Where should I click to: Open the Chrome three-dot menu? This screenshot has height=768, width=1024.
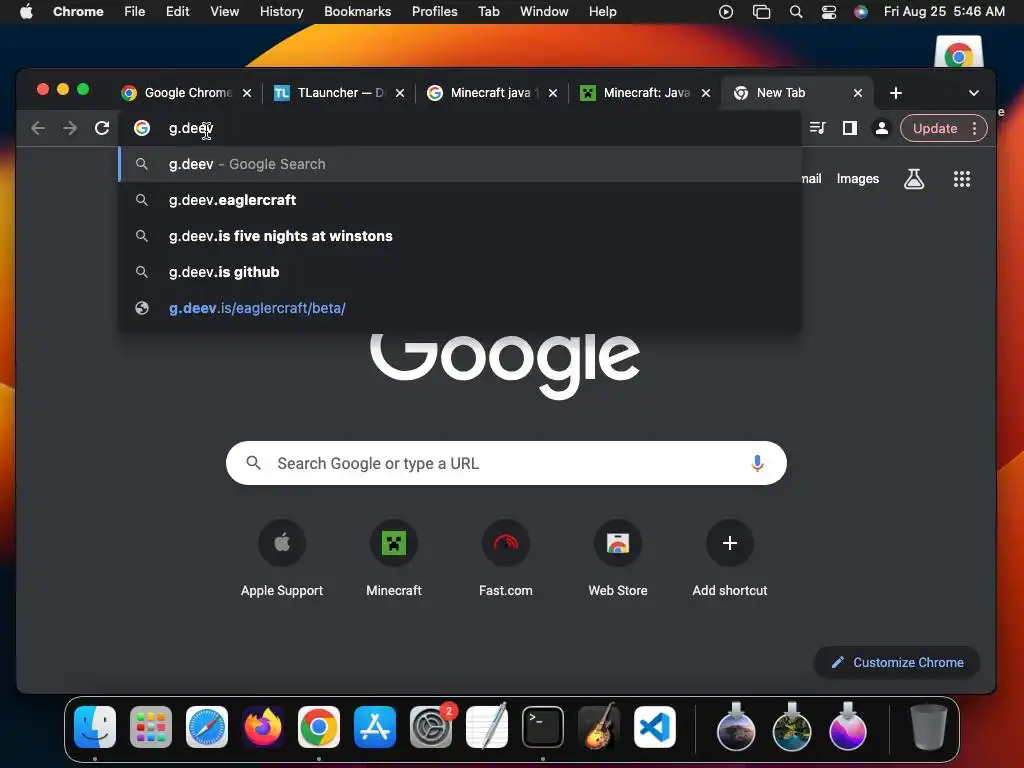point(974,128)
